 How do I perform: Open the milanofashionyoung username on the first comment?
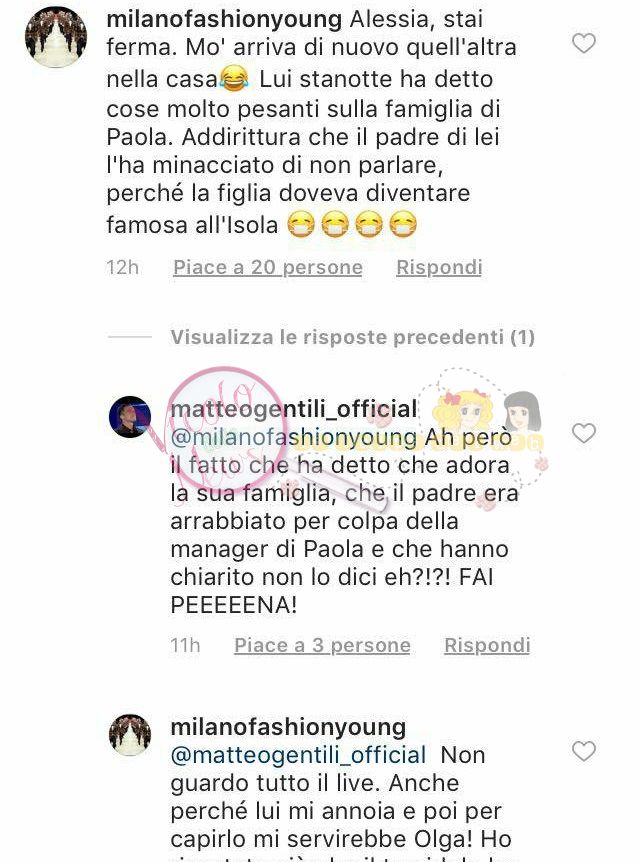click(x=224, y=20)
